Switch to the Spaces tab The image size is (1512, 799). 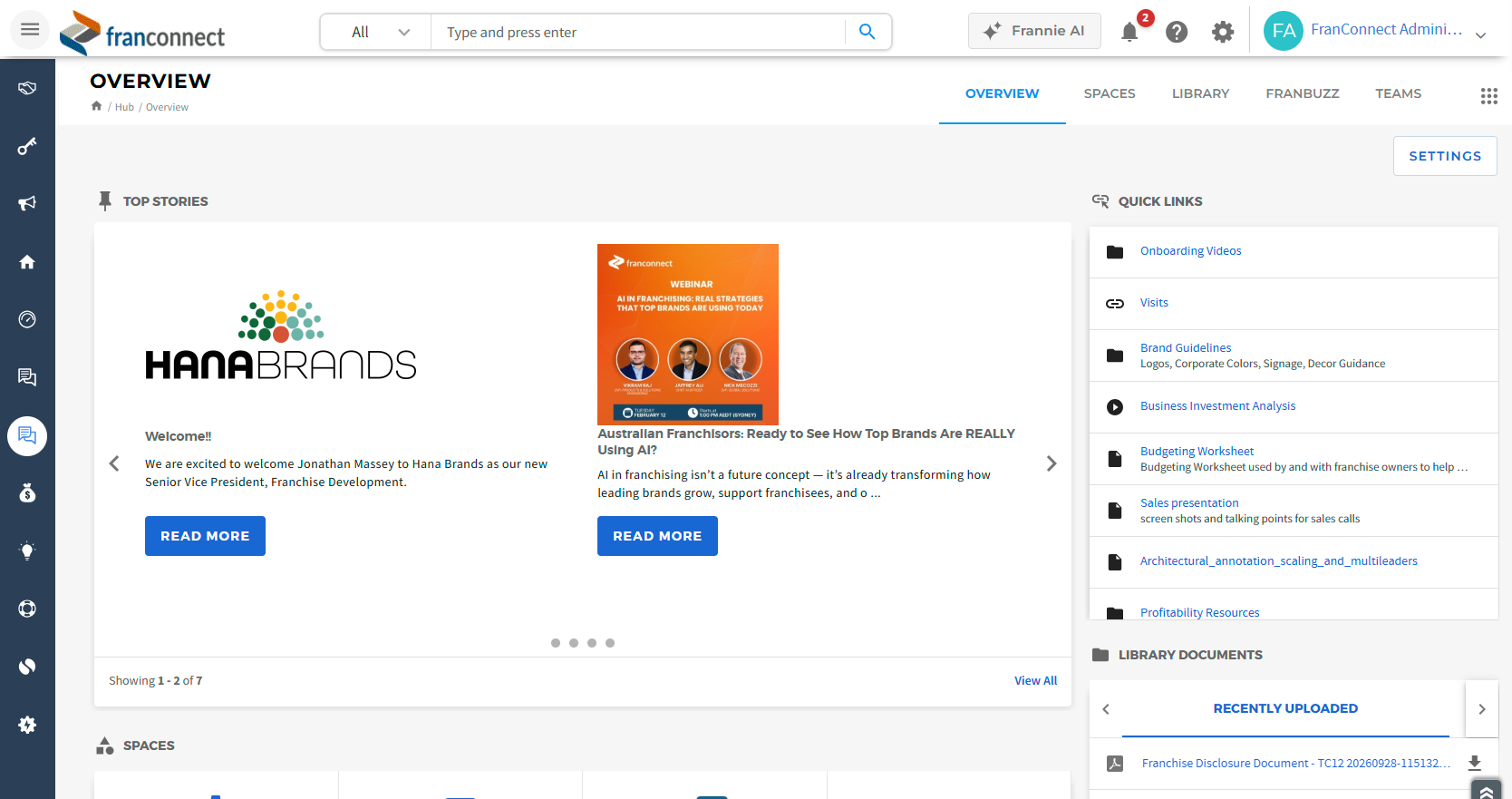[1110, 93]
